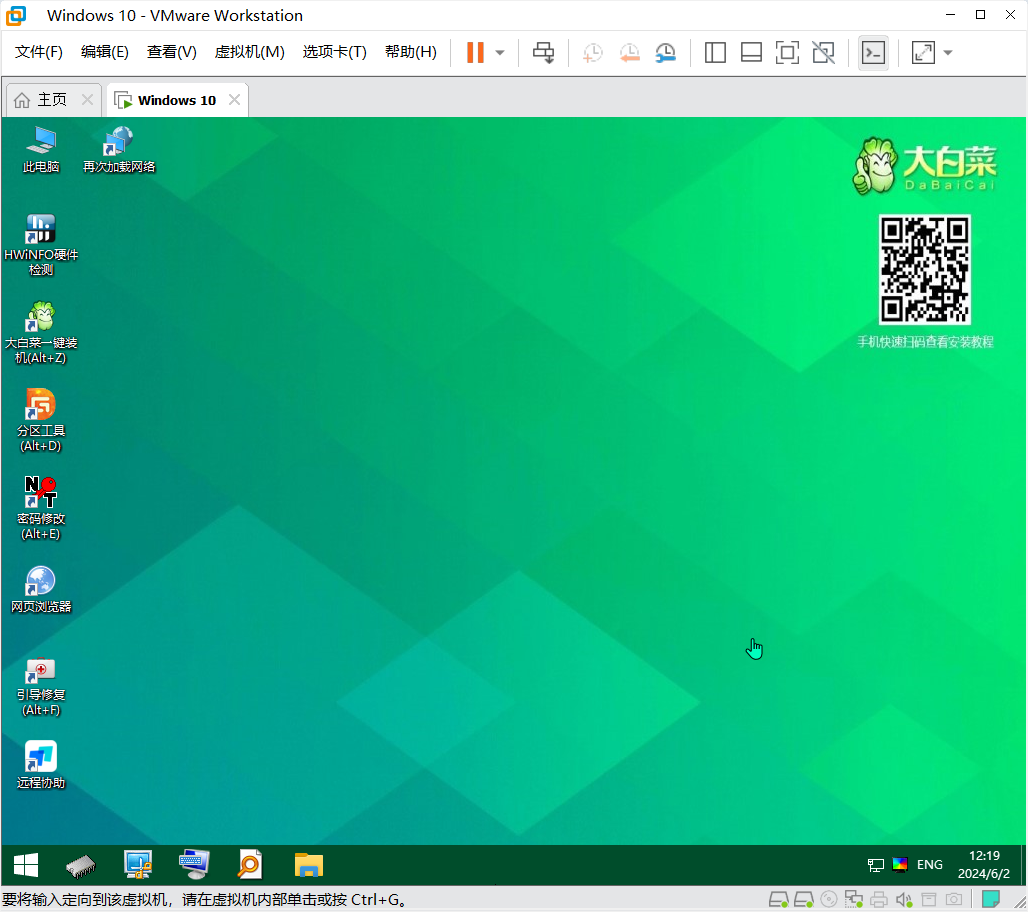
Task: Open the snapshot manager
Action: point(665,52)
